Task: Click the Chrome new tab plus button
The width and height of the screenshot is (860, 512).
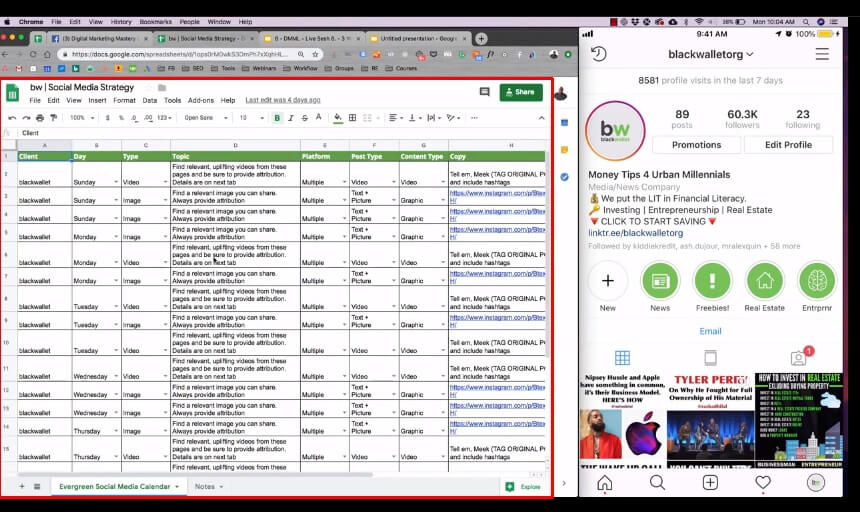Action: coord(481,38)
